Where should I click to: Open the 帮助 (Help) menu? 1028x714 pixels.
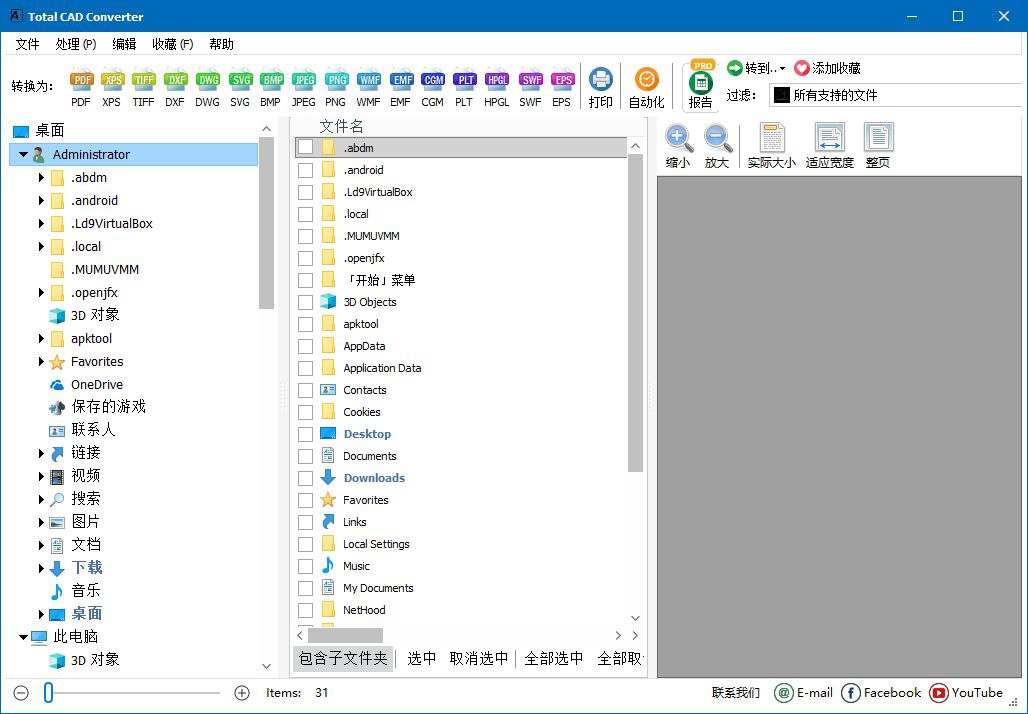point(221,44)
